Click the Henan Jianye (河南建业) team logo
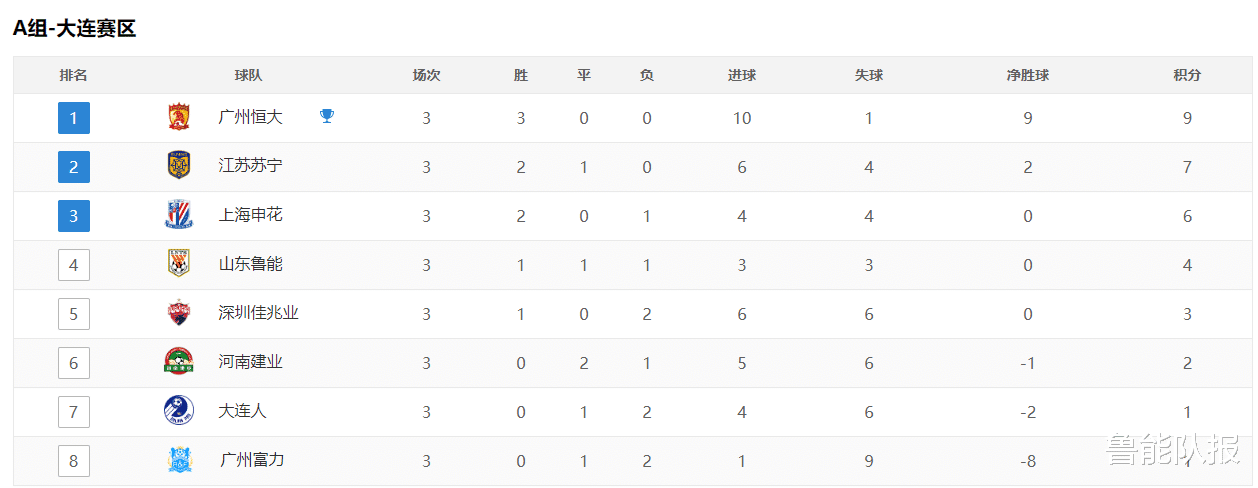The width and height of the screenshot is (1258, 488). [x=178, y=362]
